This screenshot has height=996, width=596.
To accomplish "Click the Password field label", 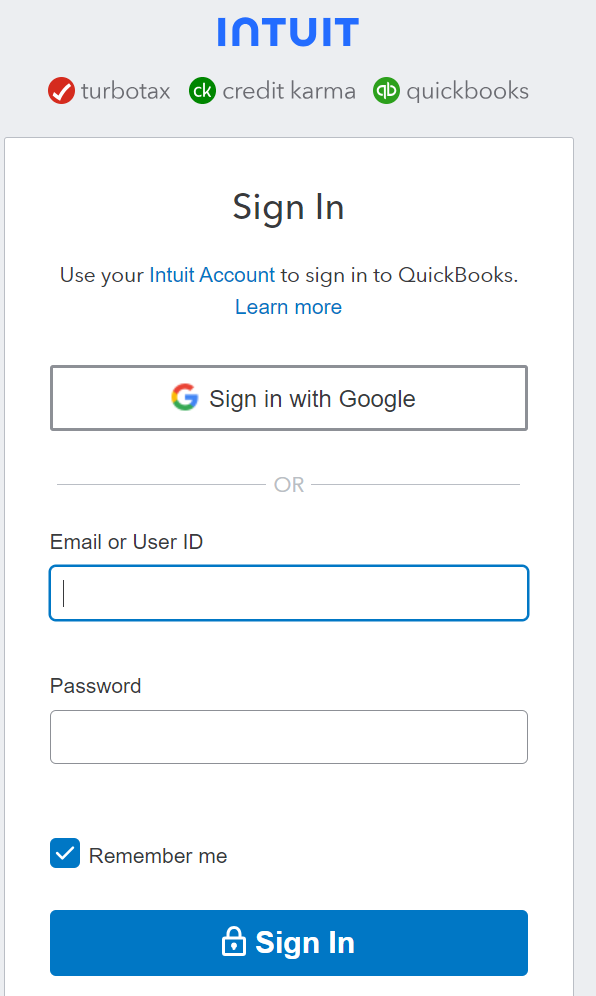I will pyautogui.click(x=95, y=686).
